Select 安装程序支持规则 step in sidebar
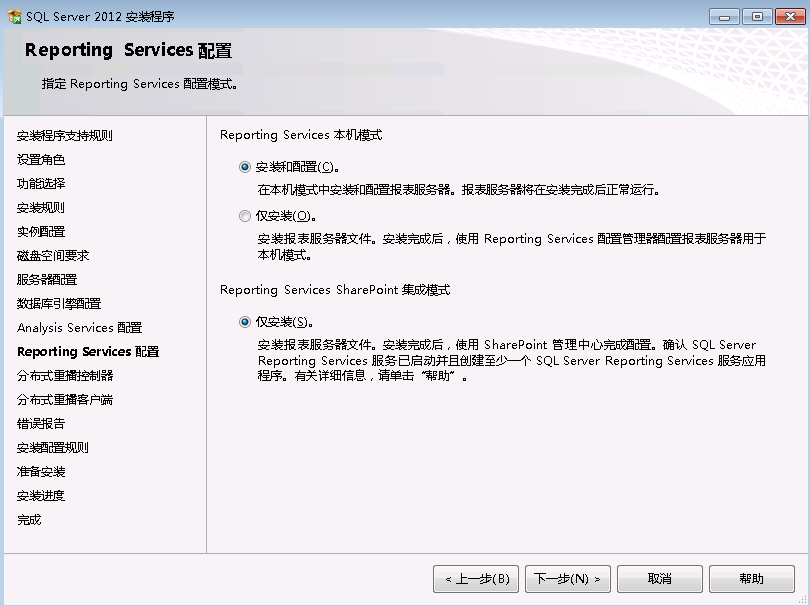The width and height of the screenshot is (810, 606). [x=65, y=136]
